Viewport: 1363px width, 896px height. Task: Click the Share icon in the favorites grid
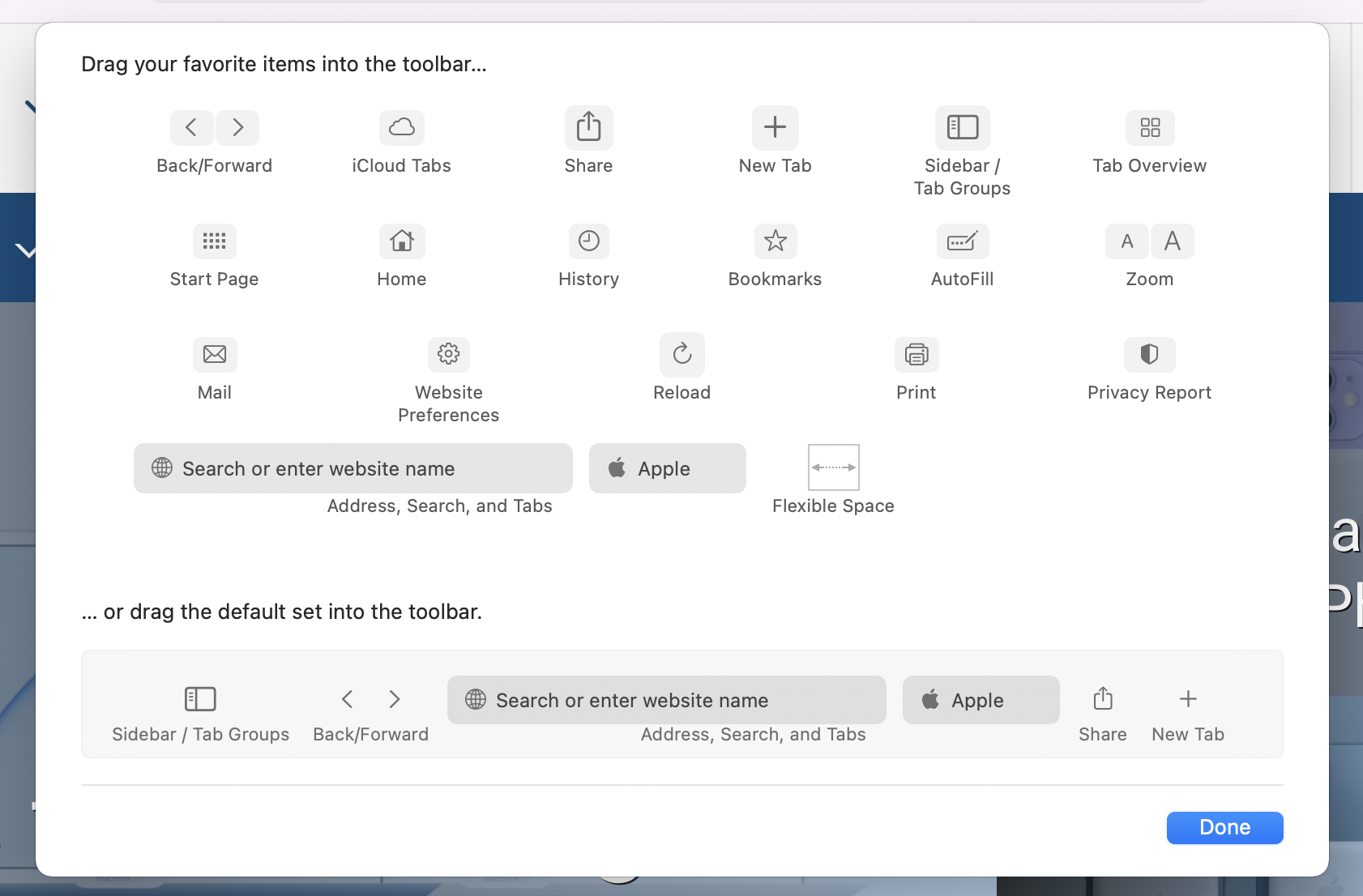(588, 127)
